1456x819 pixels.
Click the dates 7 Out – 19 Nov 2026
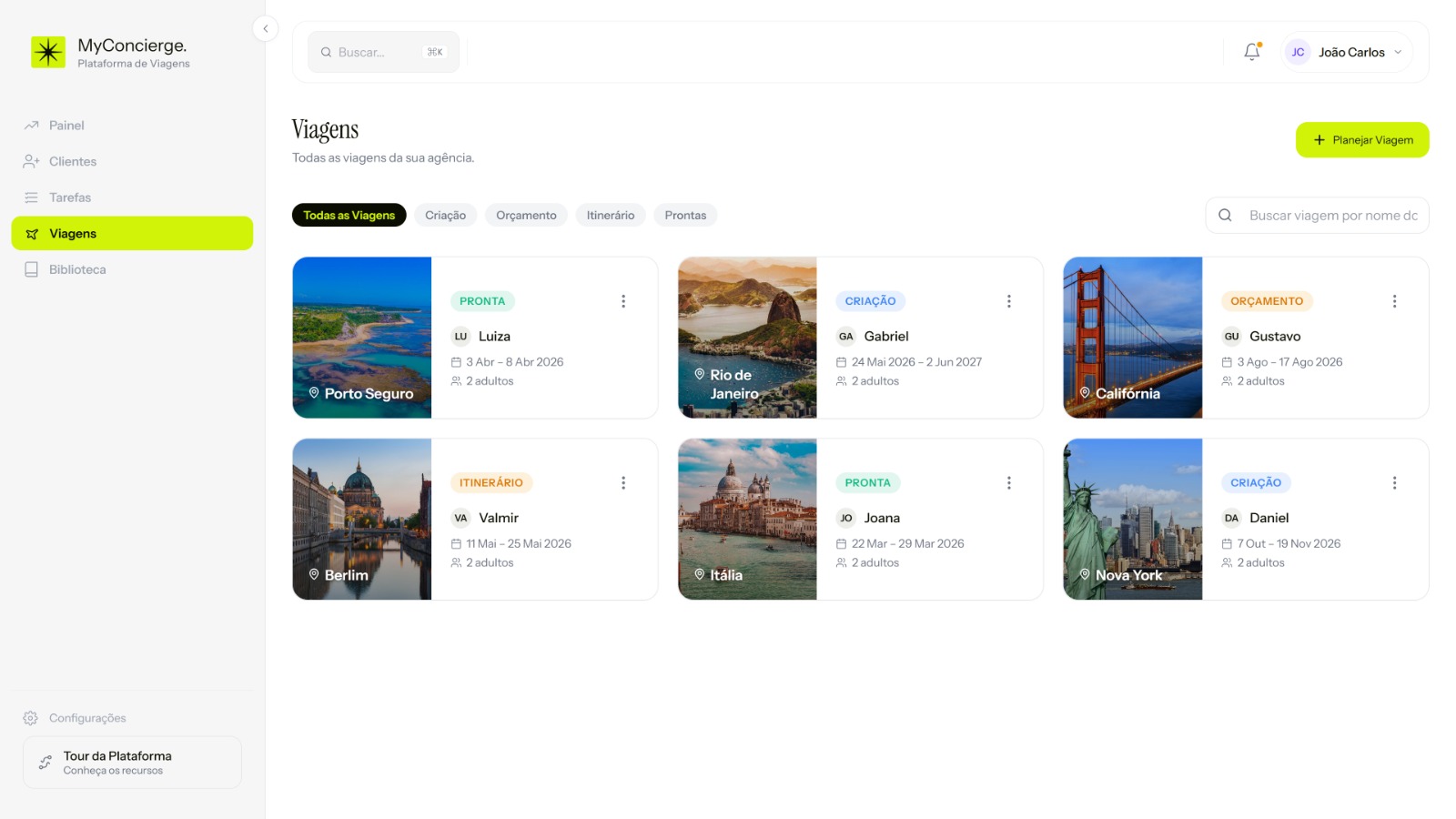pyautogui.click(x=1289, y=544)
